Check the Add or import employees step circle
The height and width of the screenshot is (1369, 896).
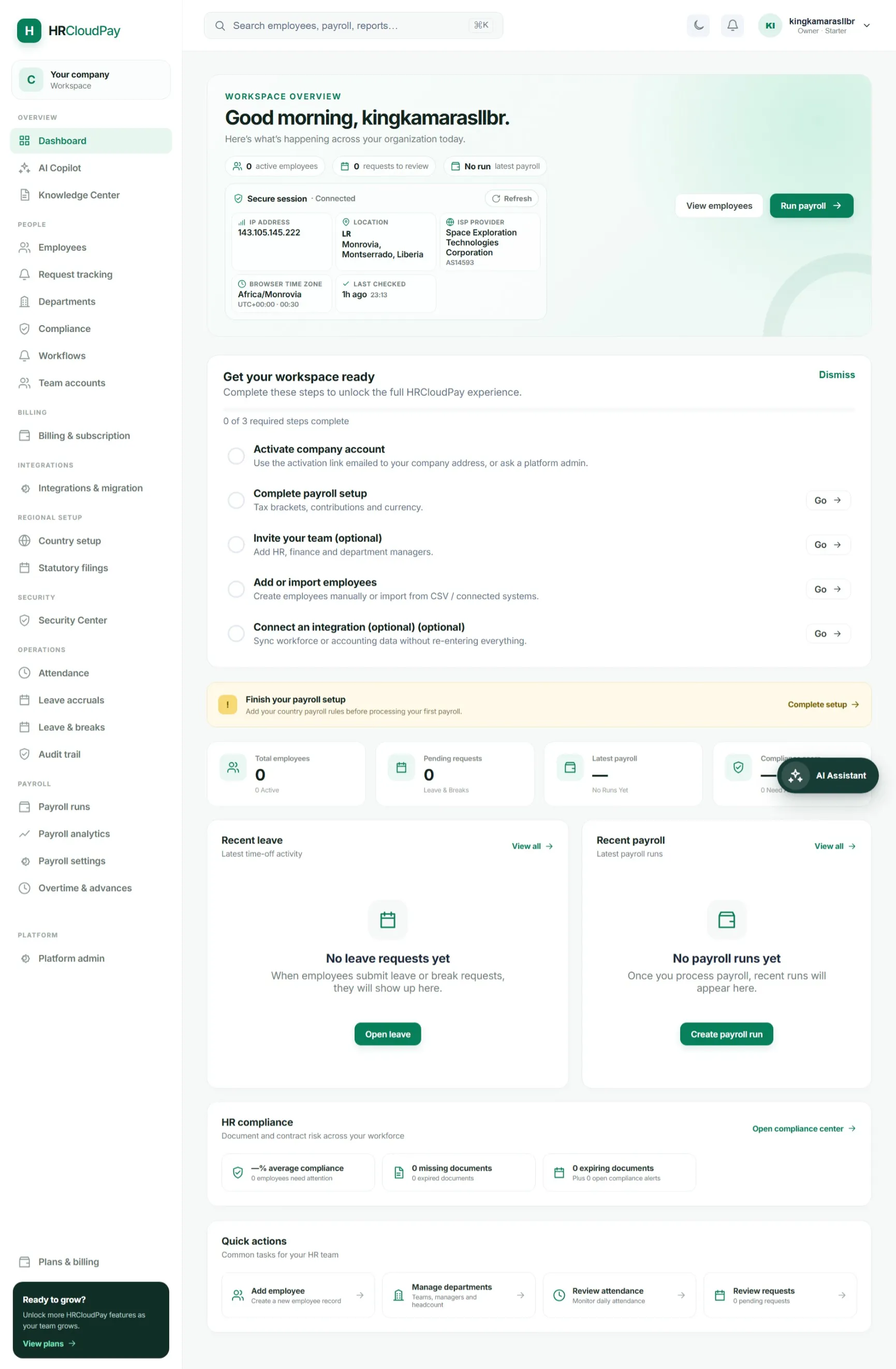click(x=236, y=589)
